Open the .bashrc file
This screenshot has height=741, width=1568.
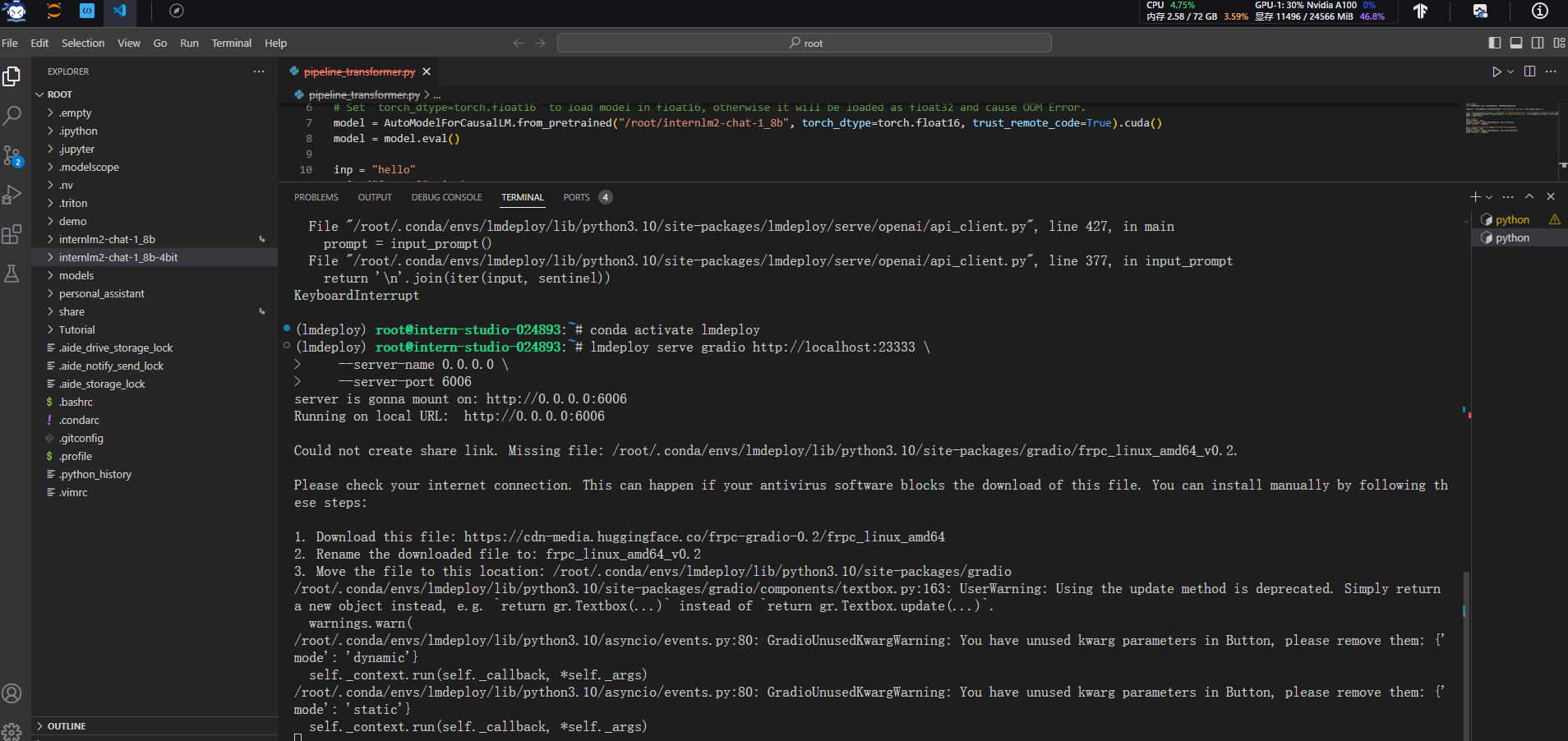[154, 402]
